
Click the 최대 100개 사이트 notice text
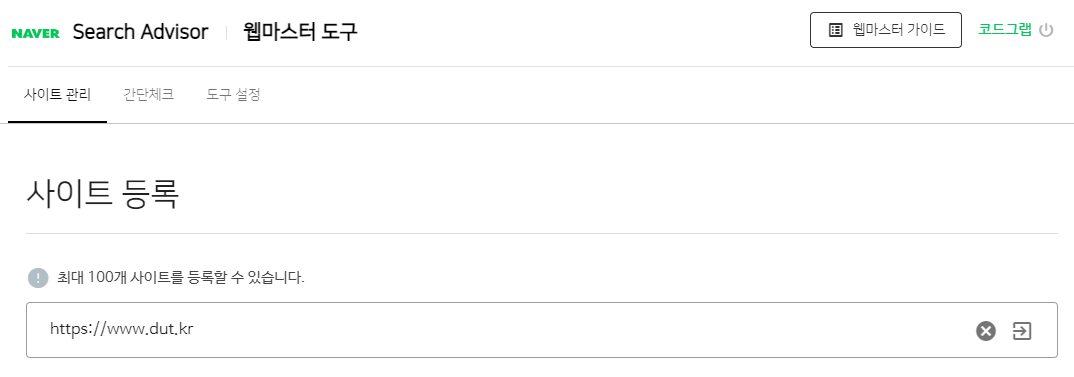(181, 278)
